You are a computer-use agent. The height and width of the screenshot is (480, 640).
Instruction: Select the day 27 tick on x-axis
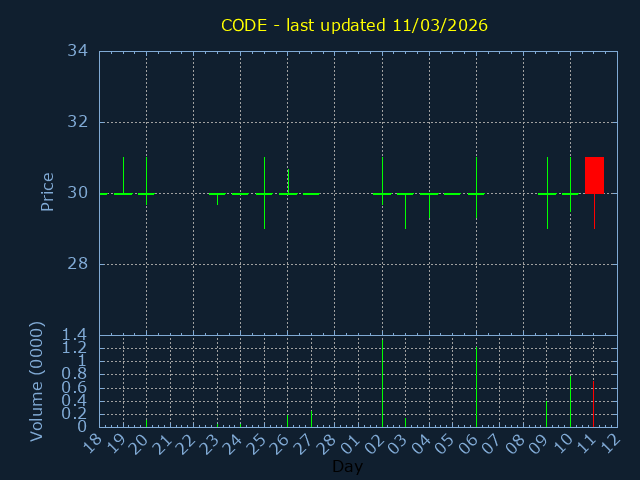click(306, 442)
